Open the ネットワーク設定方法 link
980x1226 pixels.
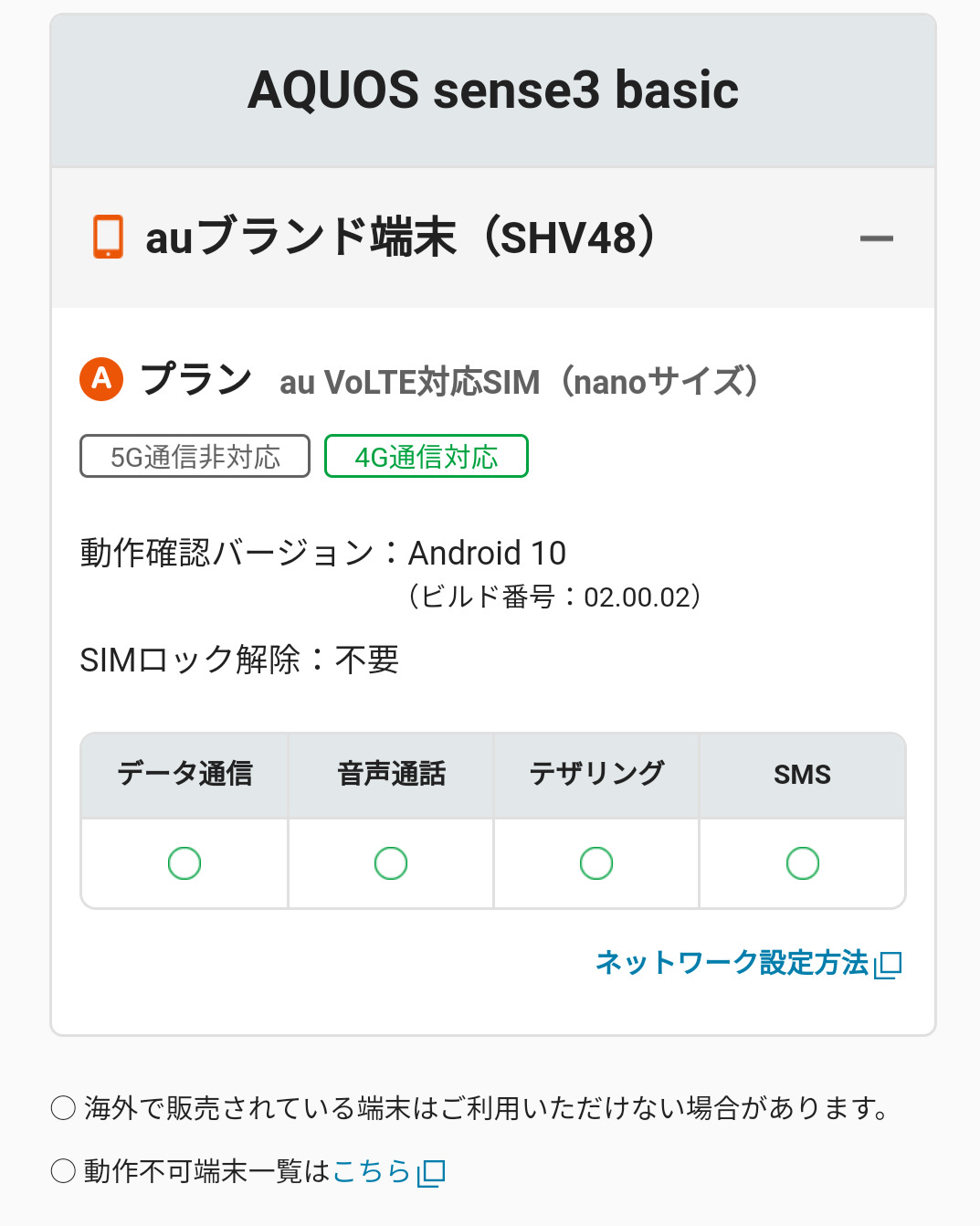pyautogui.click(x=732, y=963)
